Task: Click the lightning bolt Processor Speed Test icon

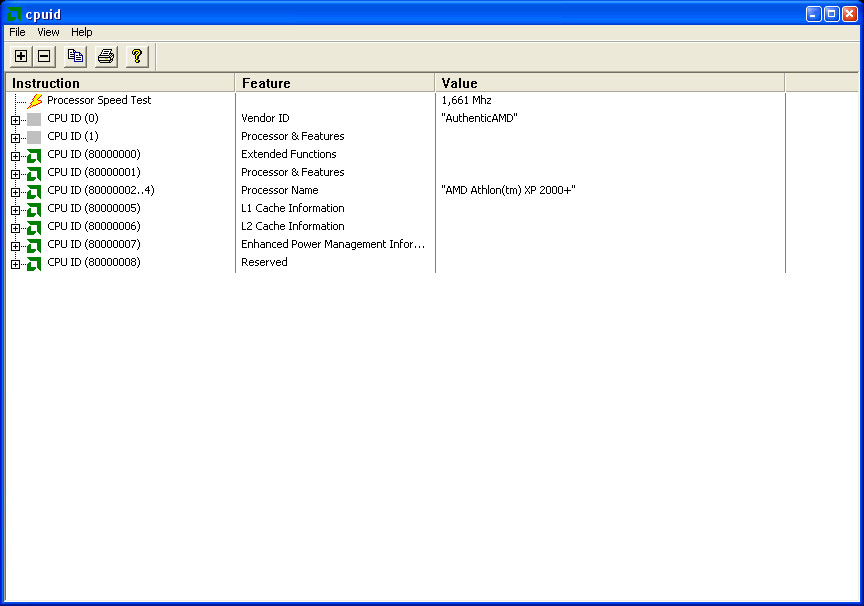Action: [35, 100]
